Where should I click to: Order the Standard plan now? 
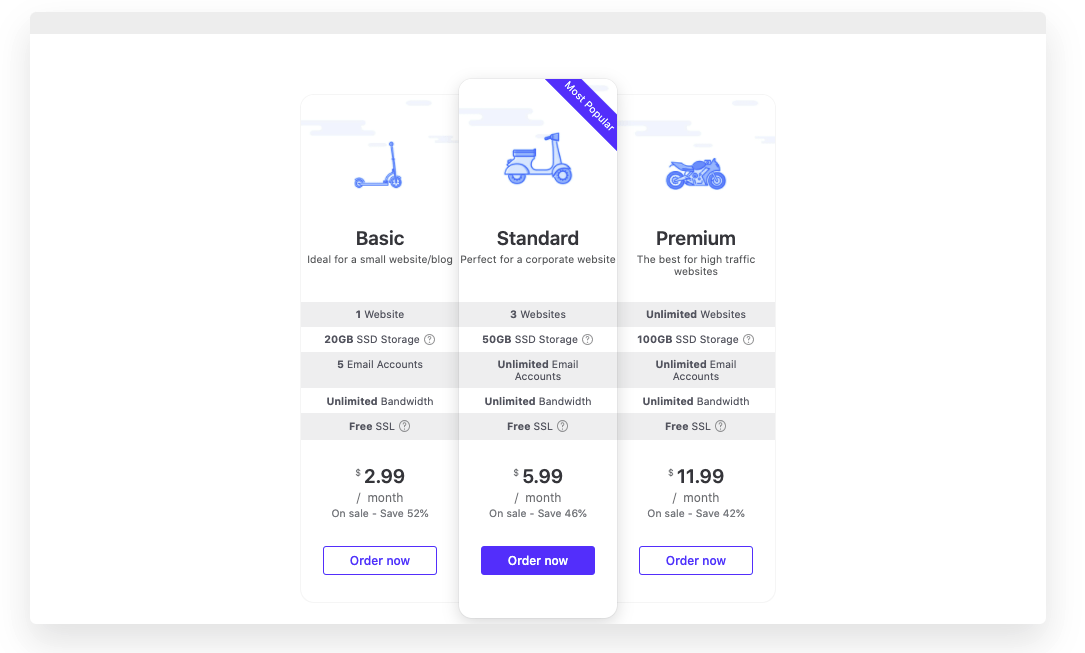point(538,560)
